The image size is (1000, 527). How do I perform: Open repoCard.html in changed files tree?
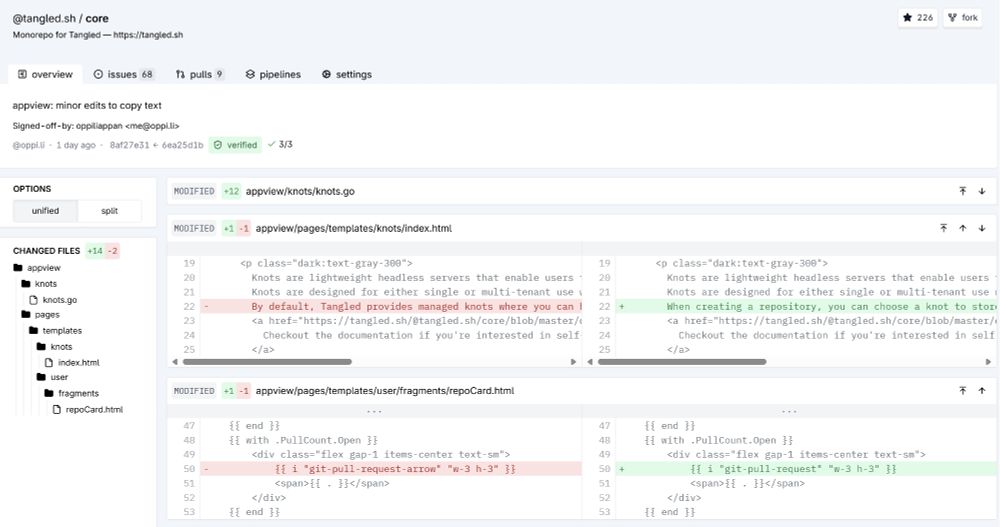click(88, 410)
